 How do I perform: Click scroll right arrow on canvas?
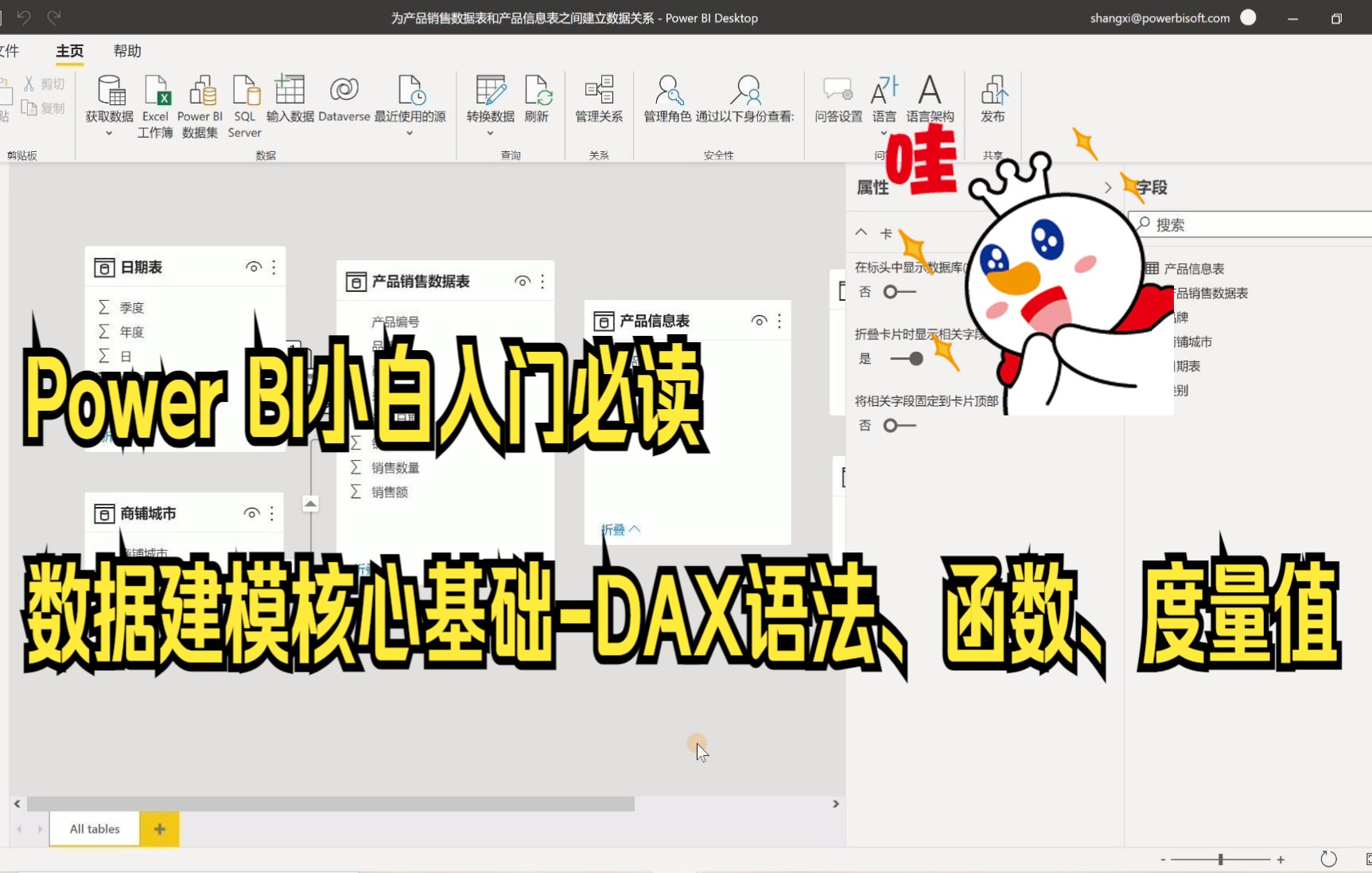(x=836, y=804)
